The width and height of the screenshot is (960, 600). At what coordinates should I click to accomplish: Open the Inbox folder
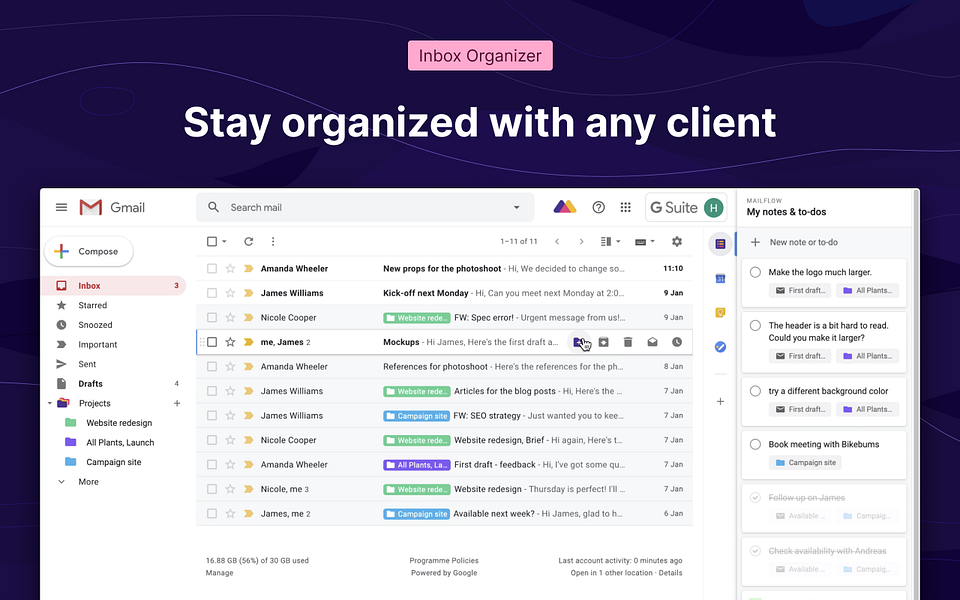click(x=114, y=286)
